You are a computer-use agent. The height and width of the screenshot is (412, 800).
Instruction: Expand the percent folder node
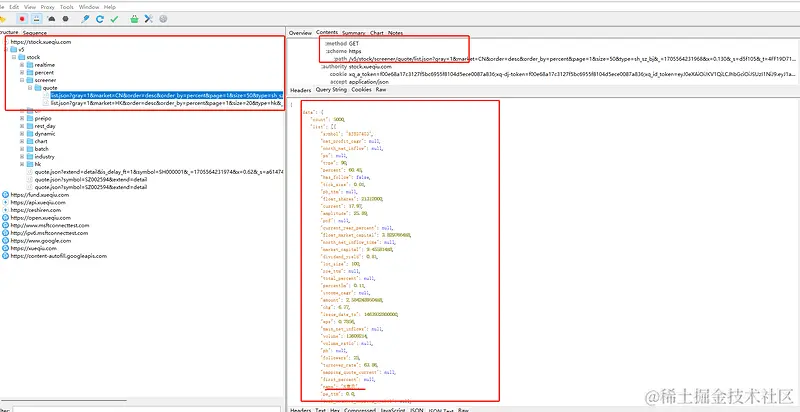22,72
